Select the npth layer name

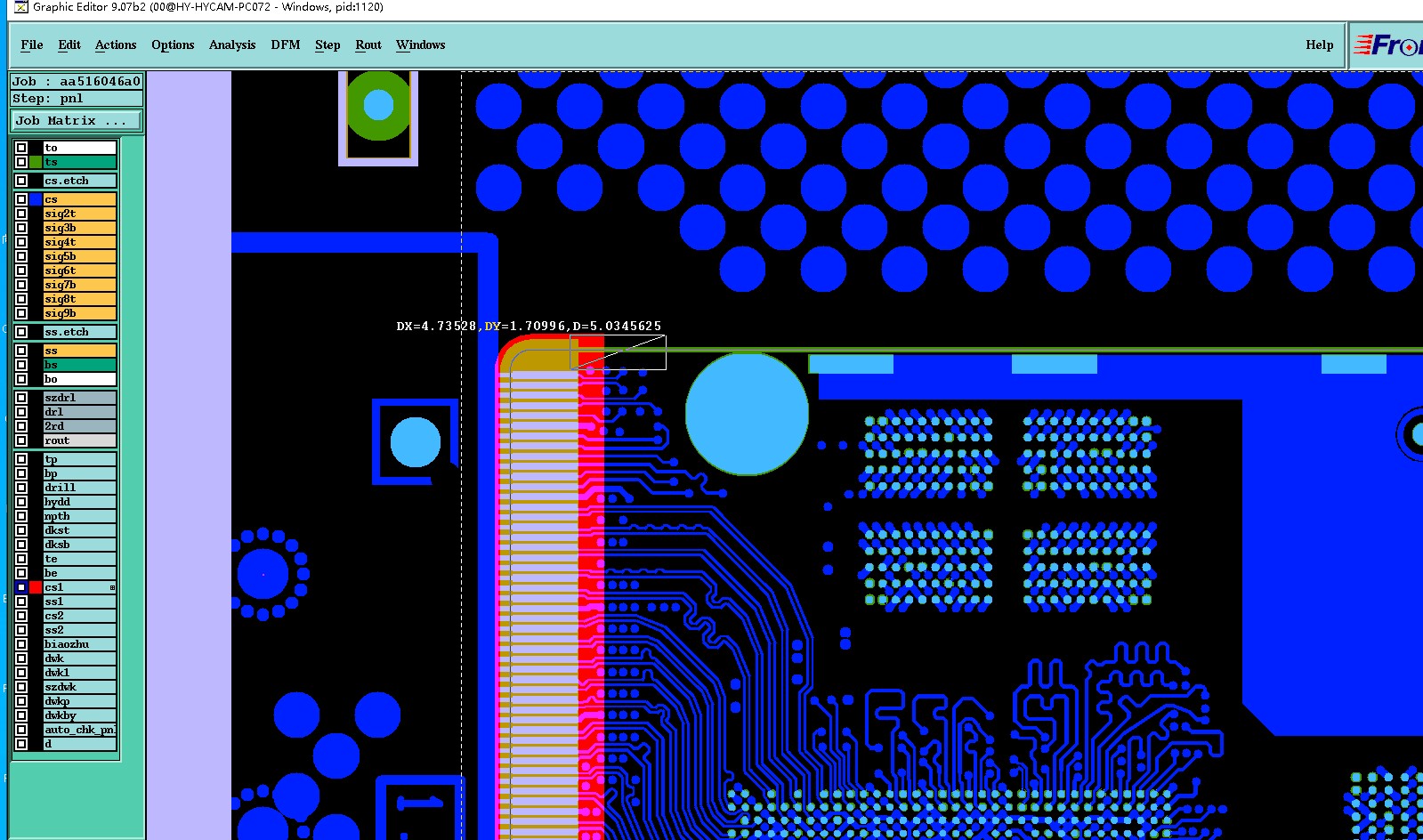80,516
